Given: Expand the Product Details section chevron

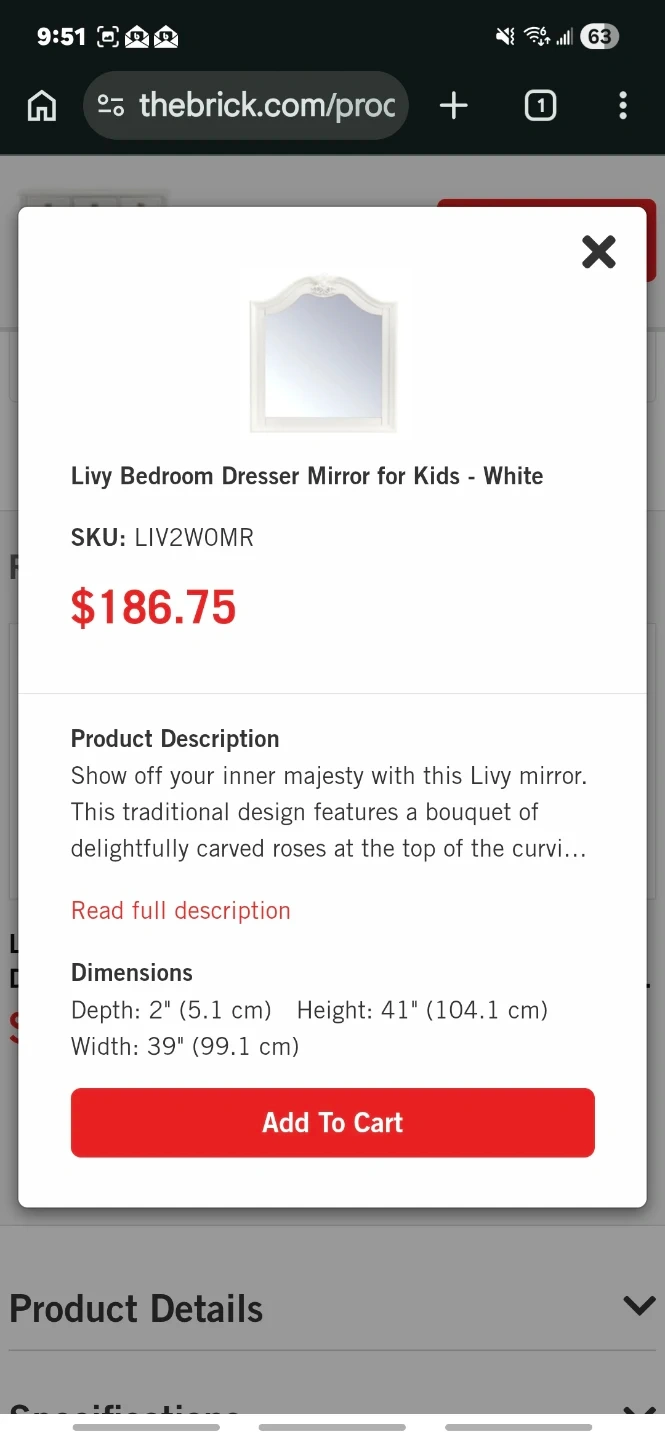Looking at the screenshot, I should click(638, 1306).
